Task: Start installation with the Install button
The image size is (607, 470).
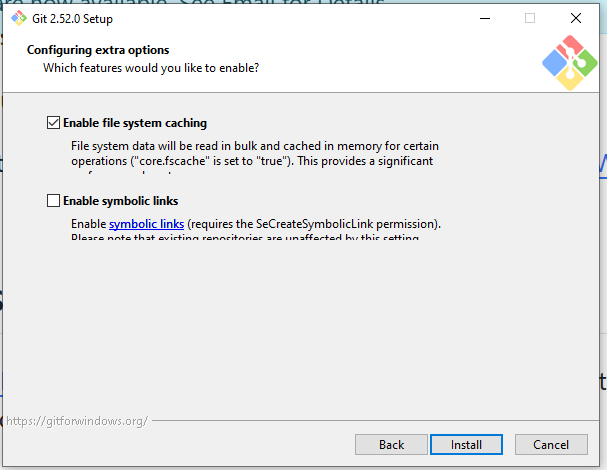Action: coord(466,444)
